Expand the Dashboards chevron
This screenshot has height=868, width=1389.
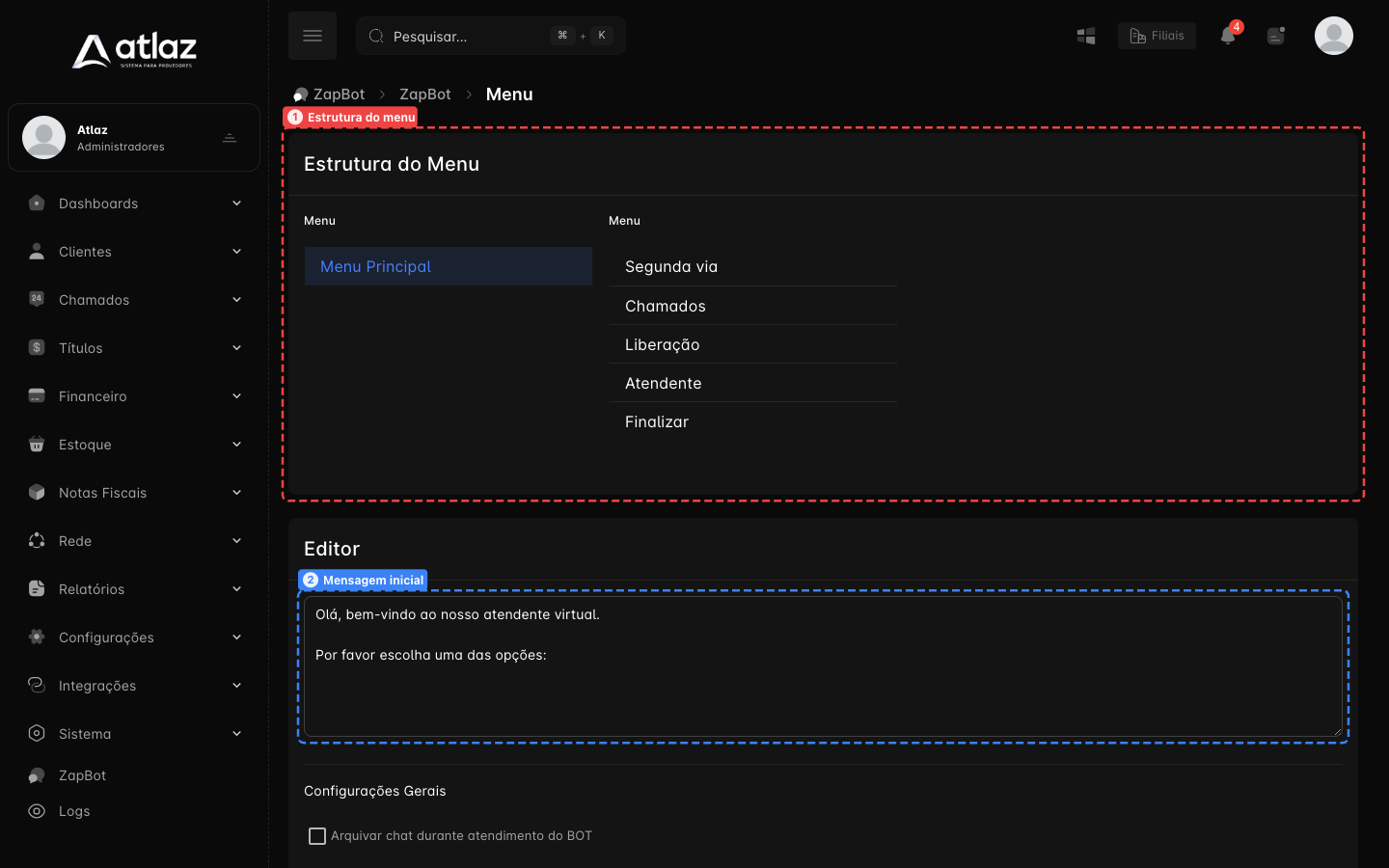(x=236, y=203)
